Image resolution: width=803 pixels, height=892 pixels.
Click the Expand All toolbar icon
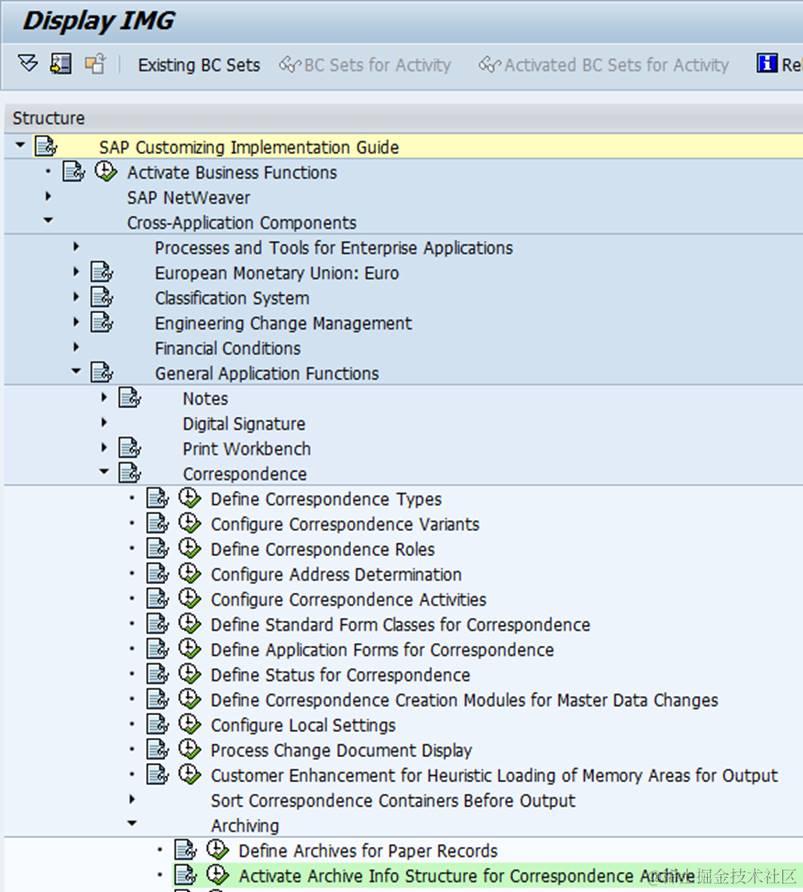tap(27, 63)
